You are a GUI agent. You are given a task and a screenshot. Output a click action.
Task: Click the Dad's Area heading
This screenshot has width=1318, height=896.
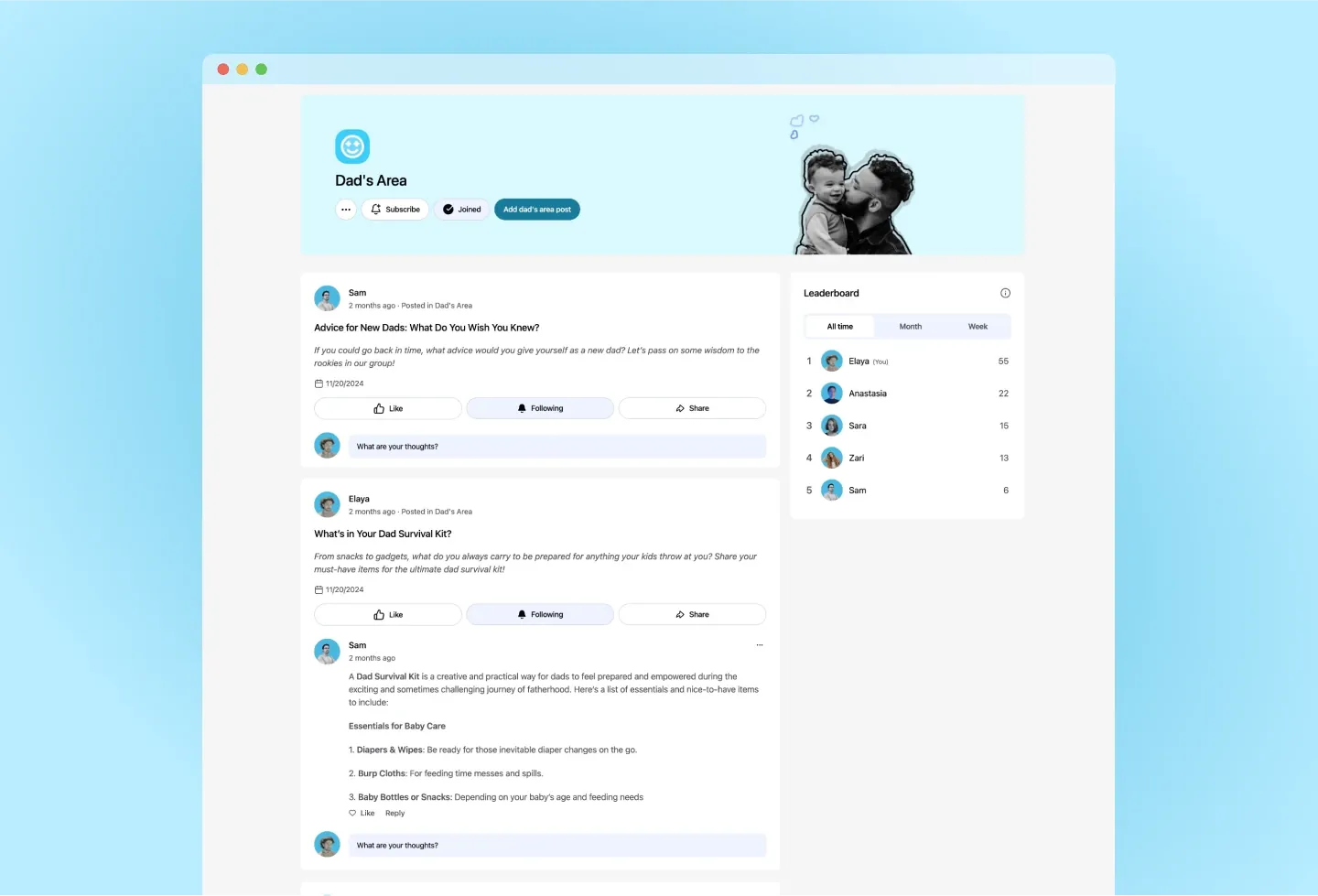tap(371, 180)
